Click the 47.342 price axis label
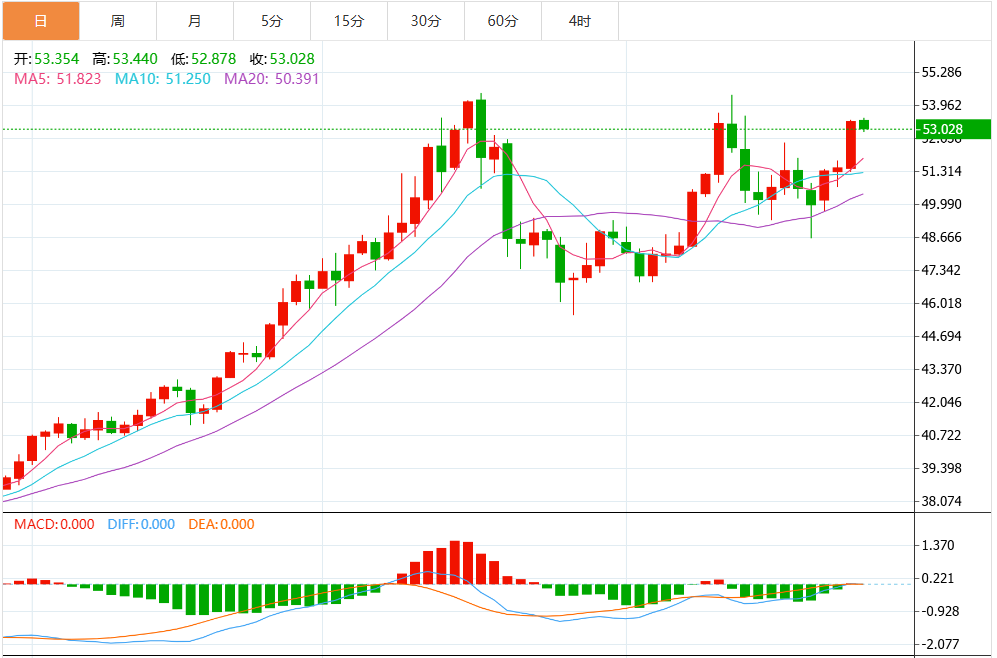This screenshot has height=658, width=997. pyautogui.click(x=942, y=271)
